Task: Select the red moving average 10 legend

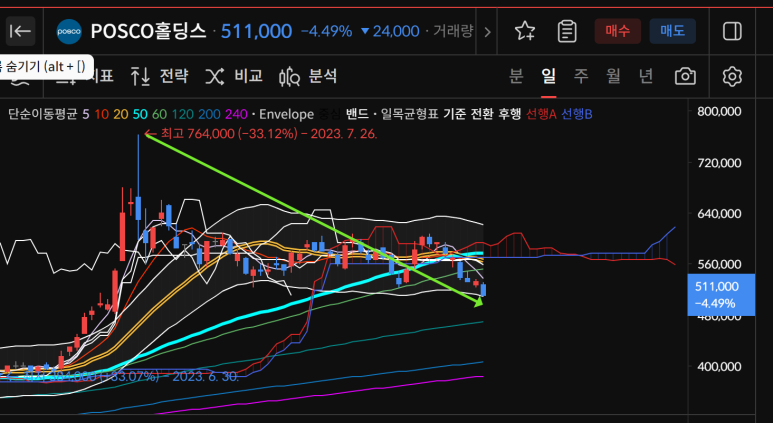Action: pyautogui.click(x=101, y=114)
